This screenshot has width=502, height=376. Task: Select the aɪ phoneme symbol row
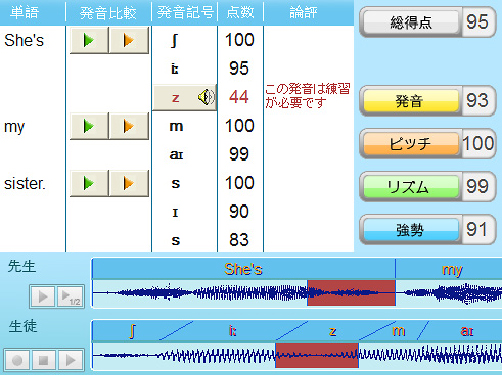[x=176, y=154]
